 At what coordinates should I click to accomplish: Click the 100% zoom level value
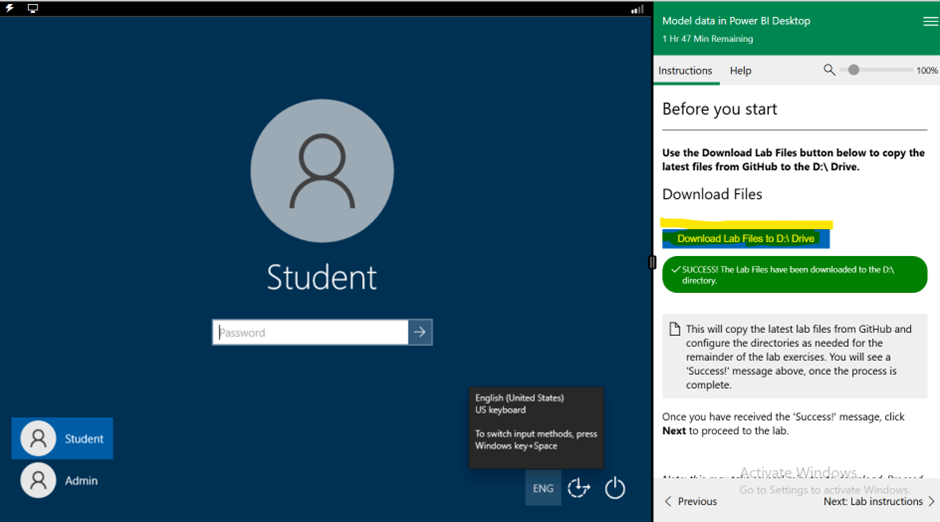click(x=927, y=71)
